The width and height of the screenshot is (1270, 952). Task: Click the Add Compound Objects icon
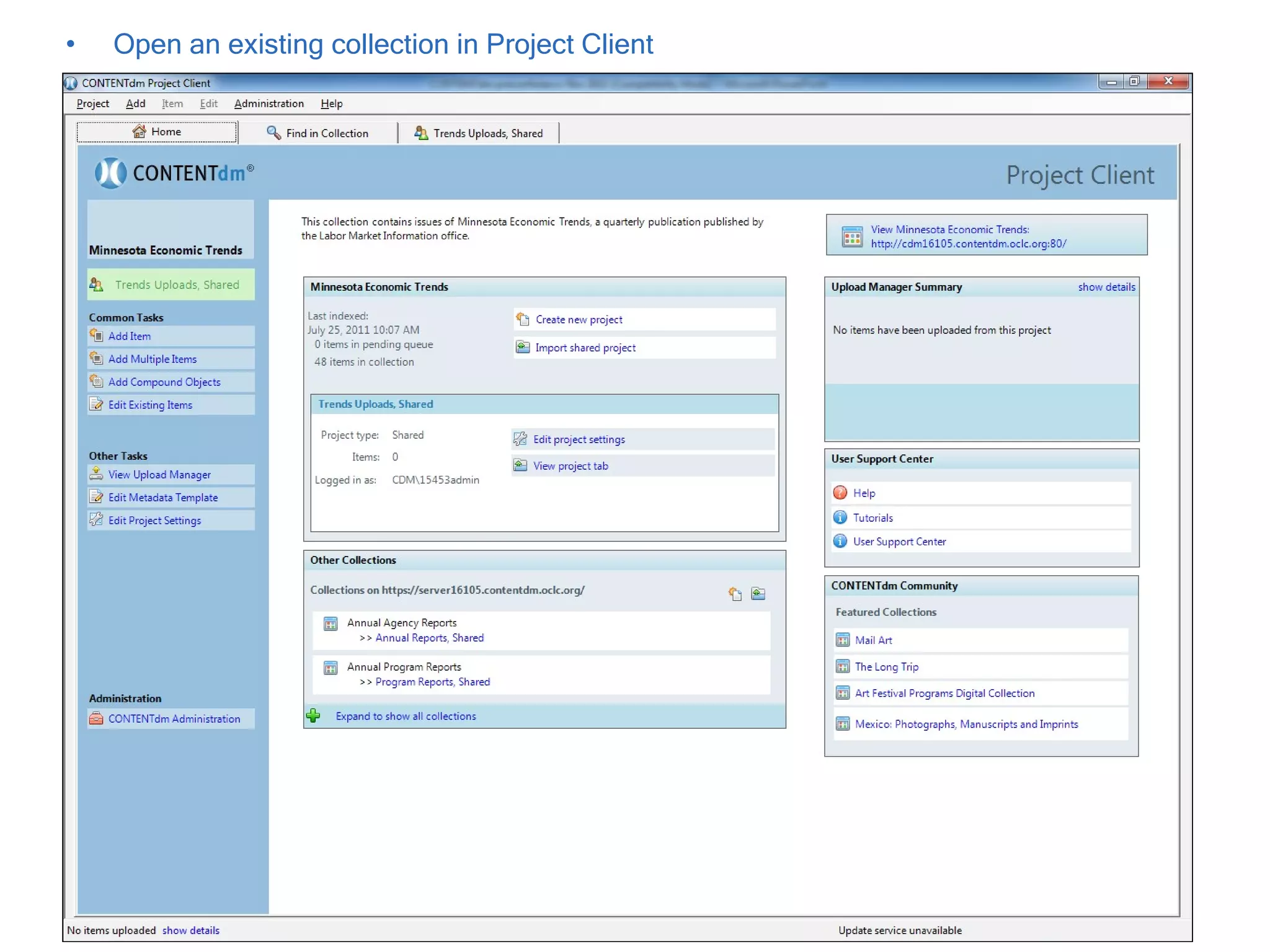pos(97,381)
